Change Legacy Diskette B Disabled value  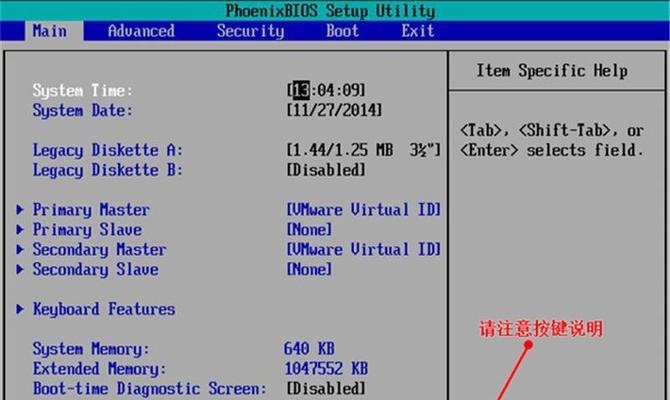pos(326,170)
